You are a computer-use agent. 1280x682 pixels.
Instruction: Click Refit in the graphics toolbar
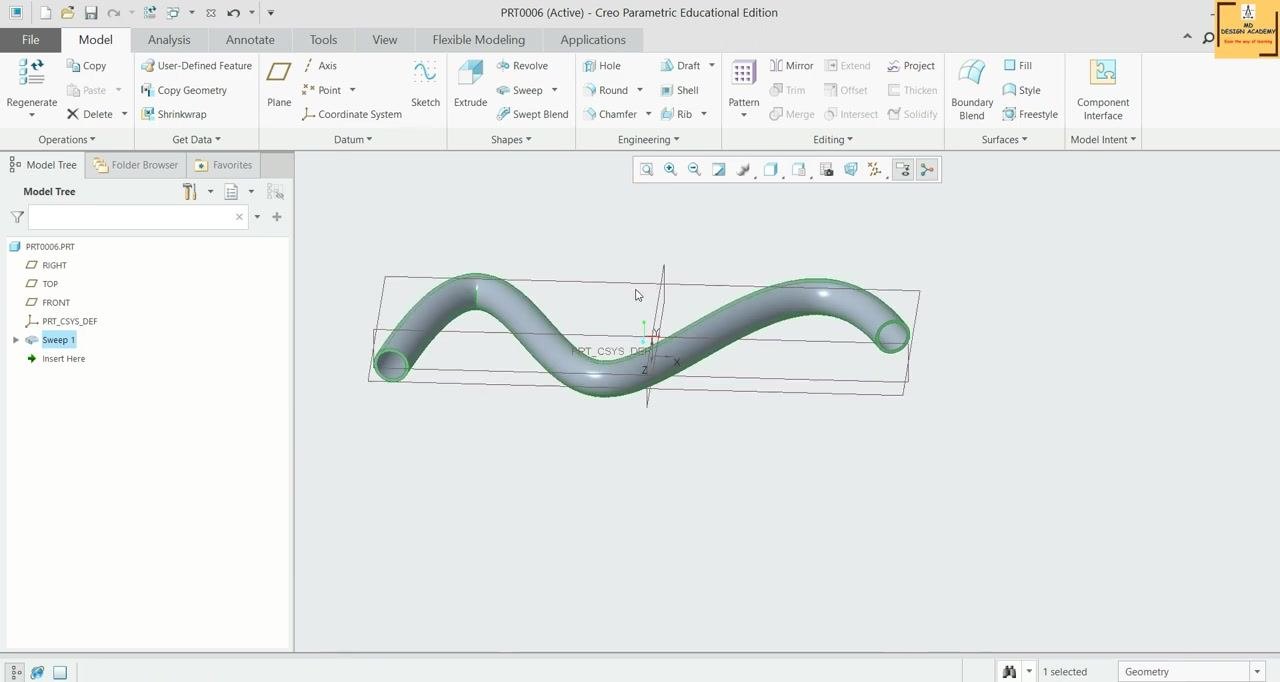click(x=647, y=170)
